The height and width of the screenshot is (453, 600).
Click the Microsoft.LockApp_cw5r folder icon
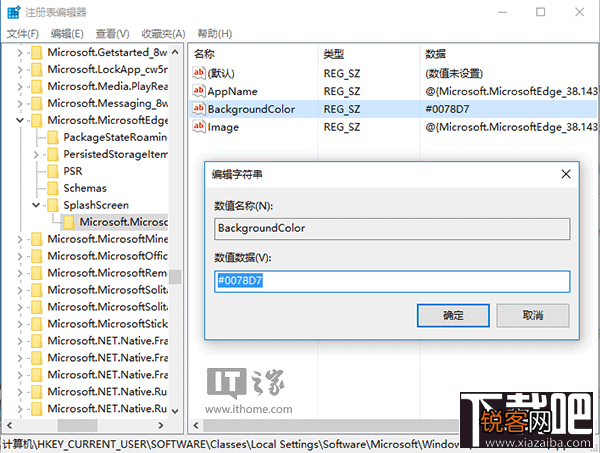pos(37,69)
